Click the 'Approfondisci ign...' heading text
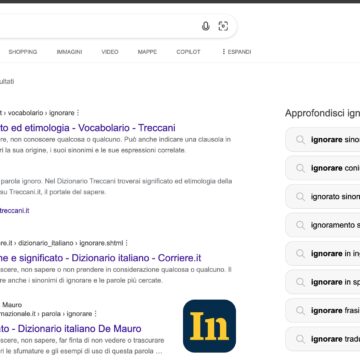This screenshot has width=360, height=360. (x=322, y=113)
